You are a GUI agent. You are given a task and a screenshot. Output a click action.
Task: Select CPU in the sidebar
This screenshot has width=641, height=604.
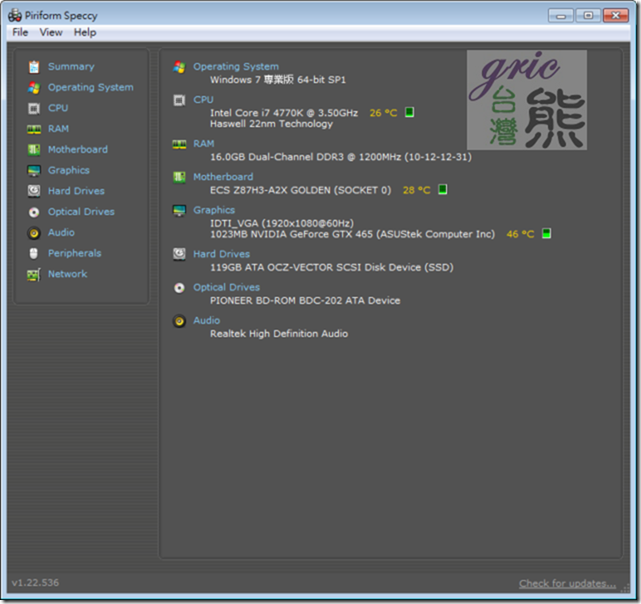tap(58, 108)
